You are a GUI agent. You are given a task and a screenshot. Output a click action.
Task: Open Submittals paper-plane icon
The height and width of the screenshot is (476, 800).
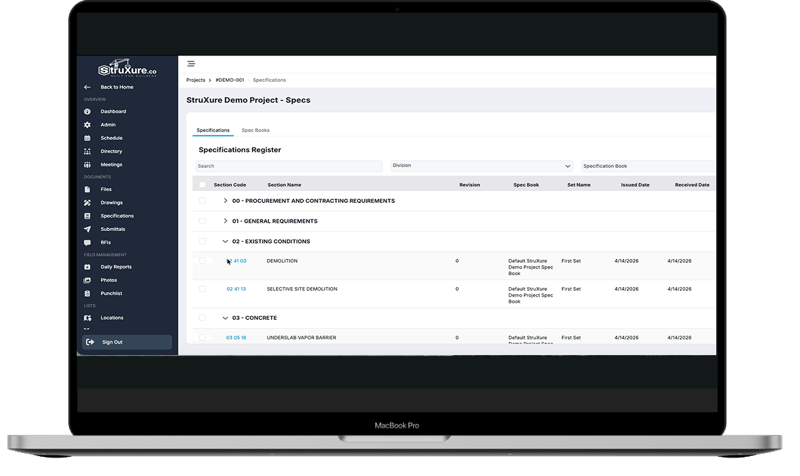coord(88,229)
